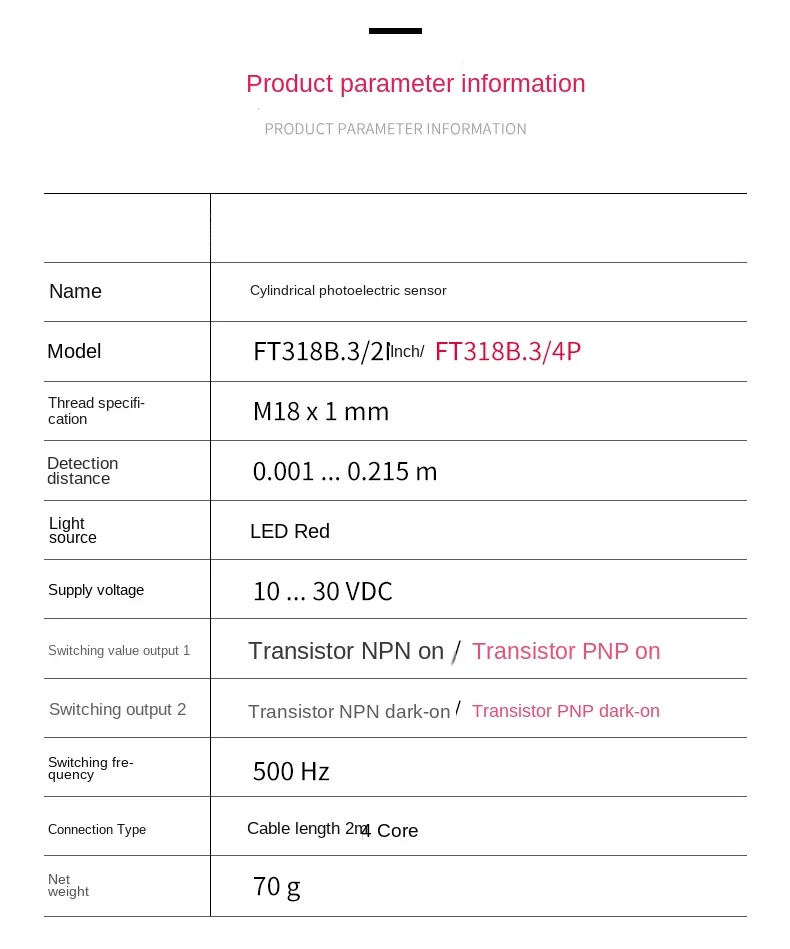Screen dimensions: 790x949
Task: Select the 'Name' row label
Action: click(75, 291)
